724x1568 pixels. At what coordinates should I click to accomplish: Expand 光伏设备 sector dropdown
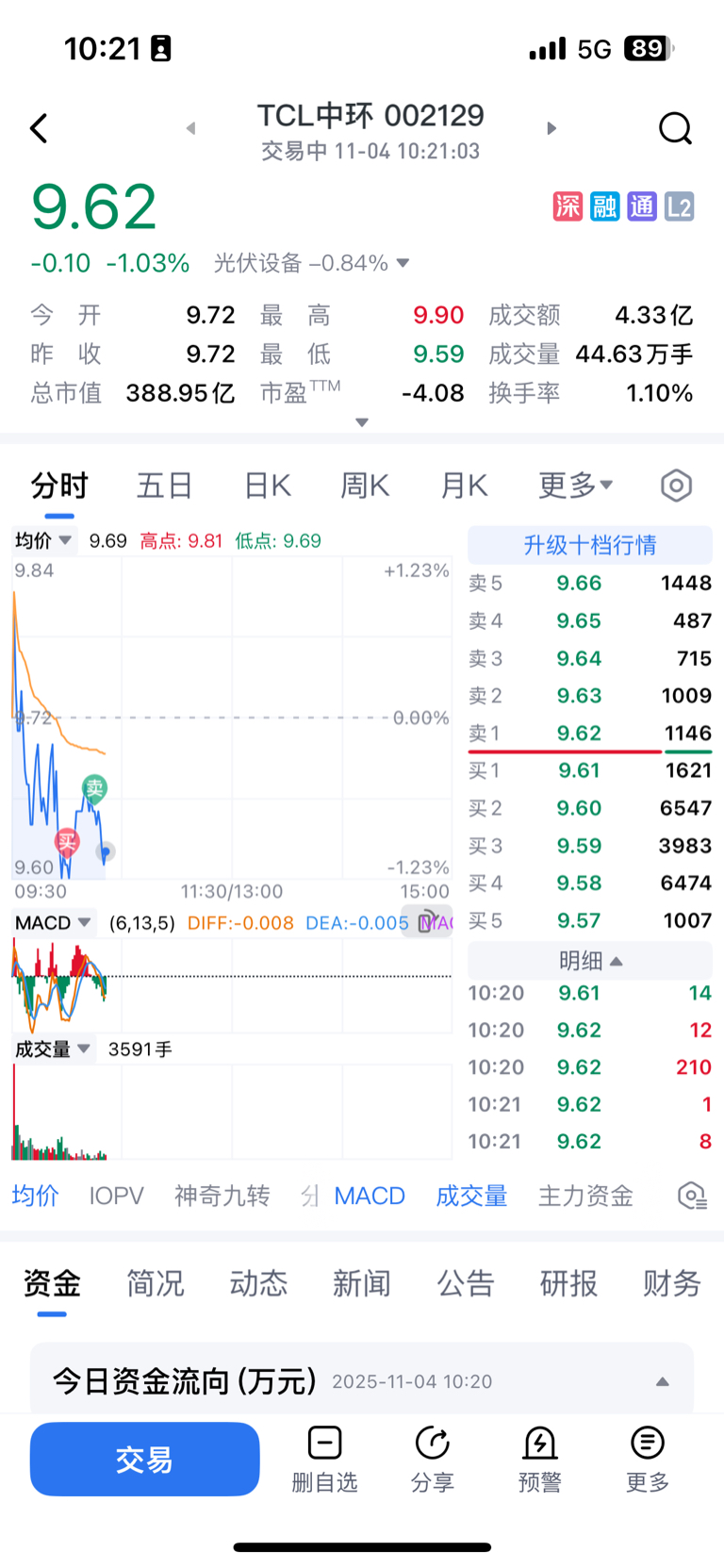[x=403, y=263]
